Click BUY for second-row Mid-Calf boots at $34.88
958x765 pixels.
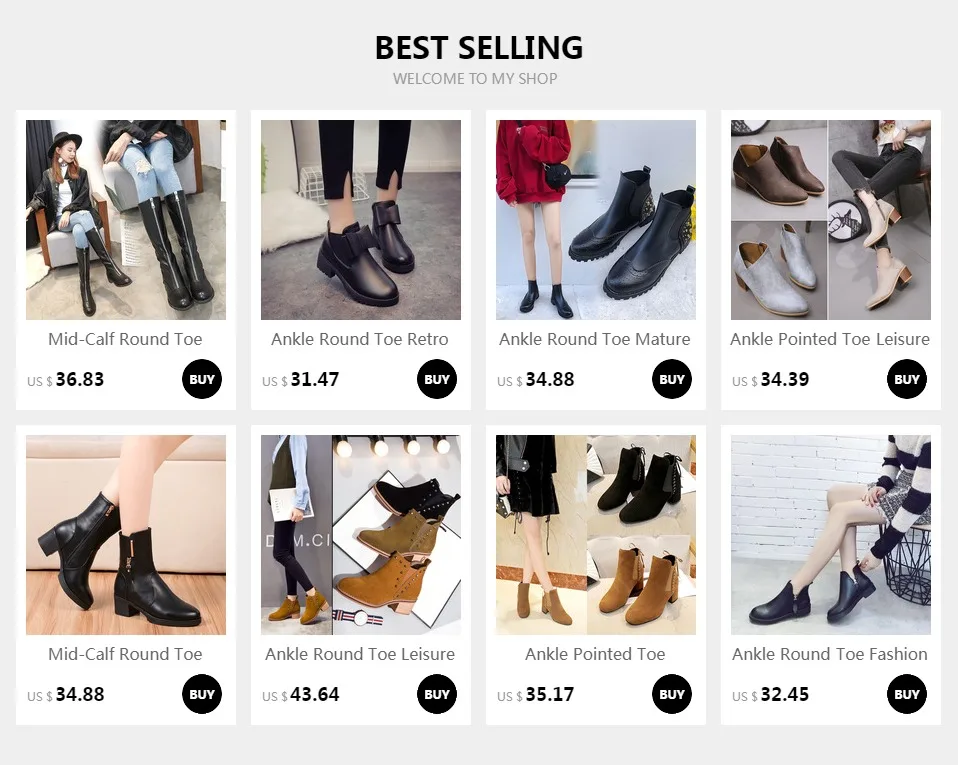click(x=202, y=694)
